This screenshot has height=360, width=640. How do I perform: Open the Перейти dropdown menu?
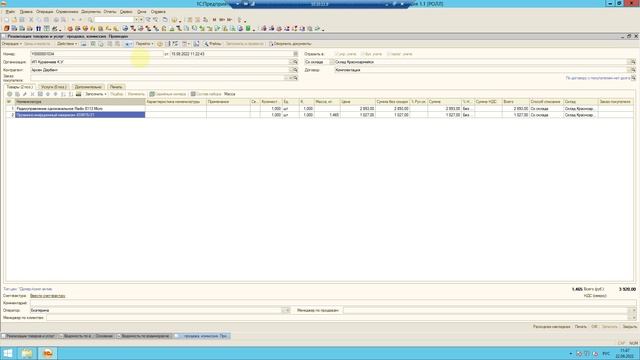coord(144,44)
